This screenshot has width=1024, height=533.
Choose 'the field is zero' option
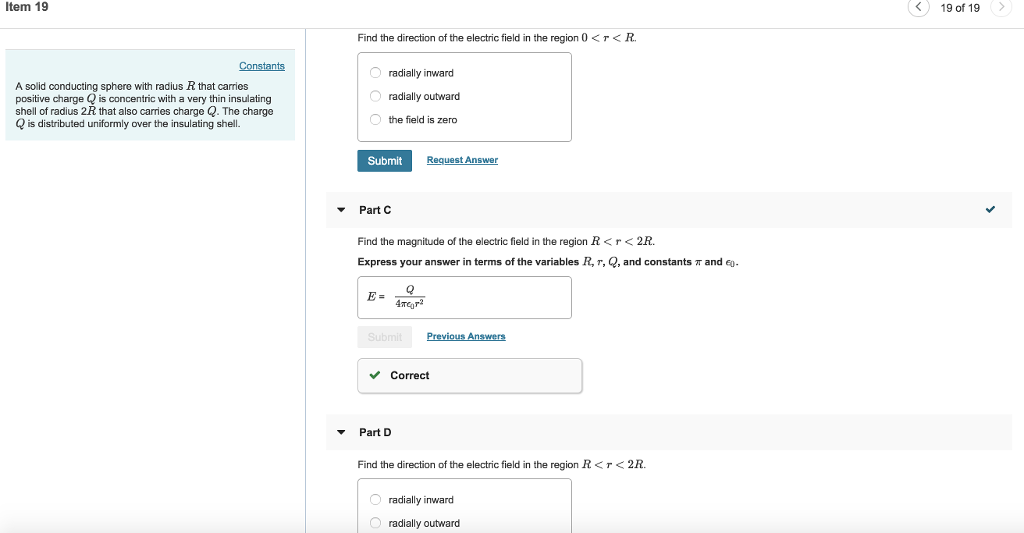pyautogui.click(x=376, y=120)
